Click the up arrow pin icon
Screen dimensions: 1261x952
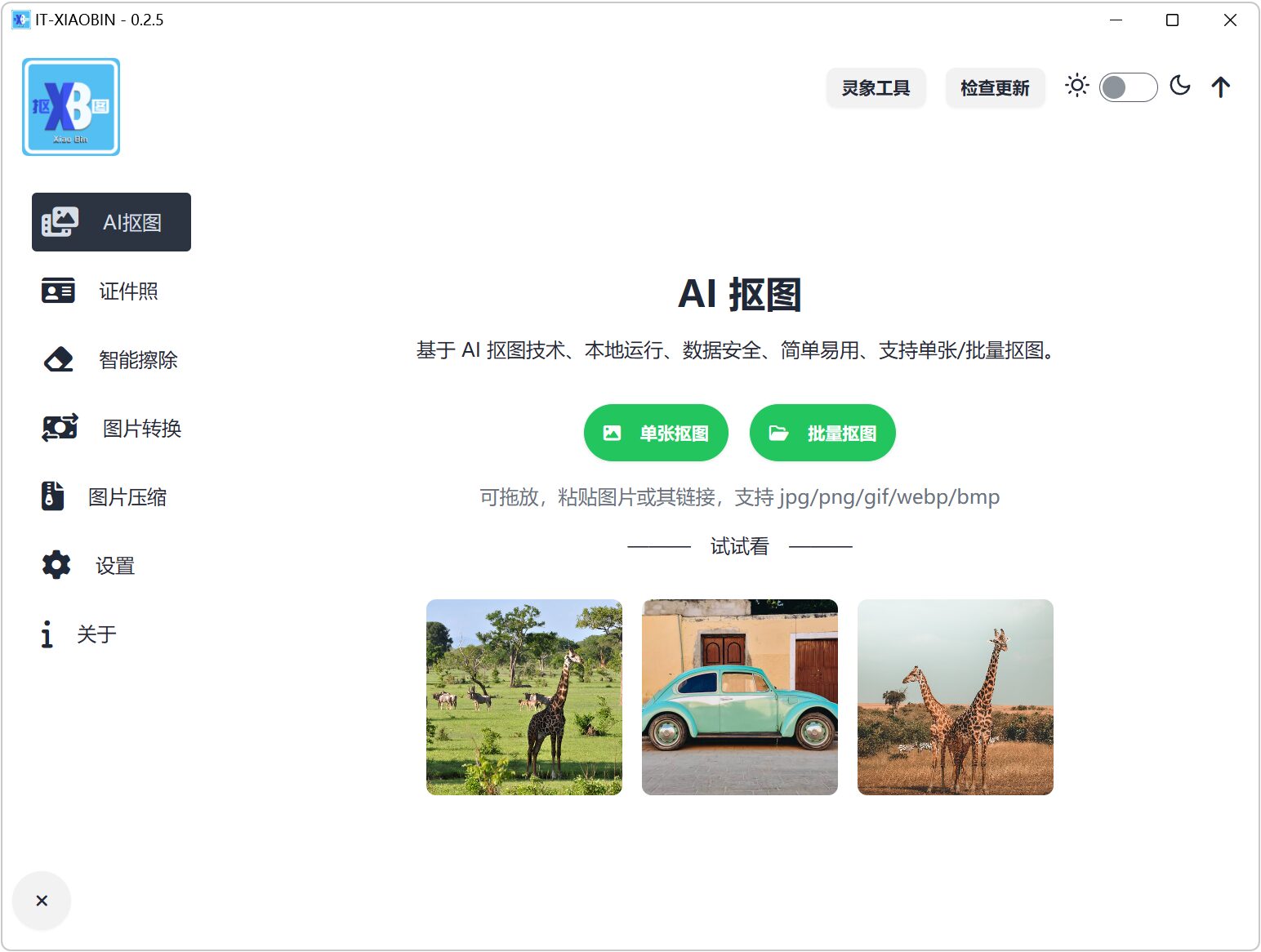(1221, 87)
